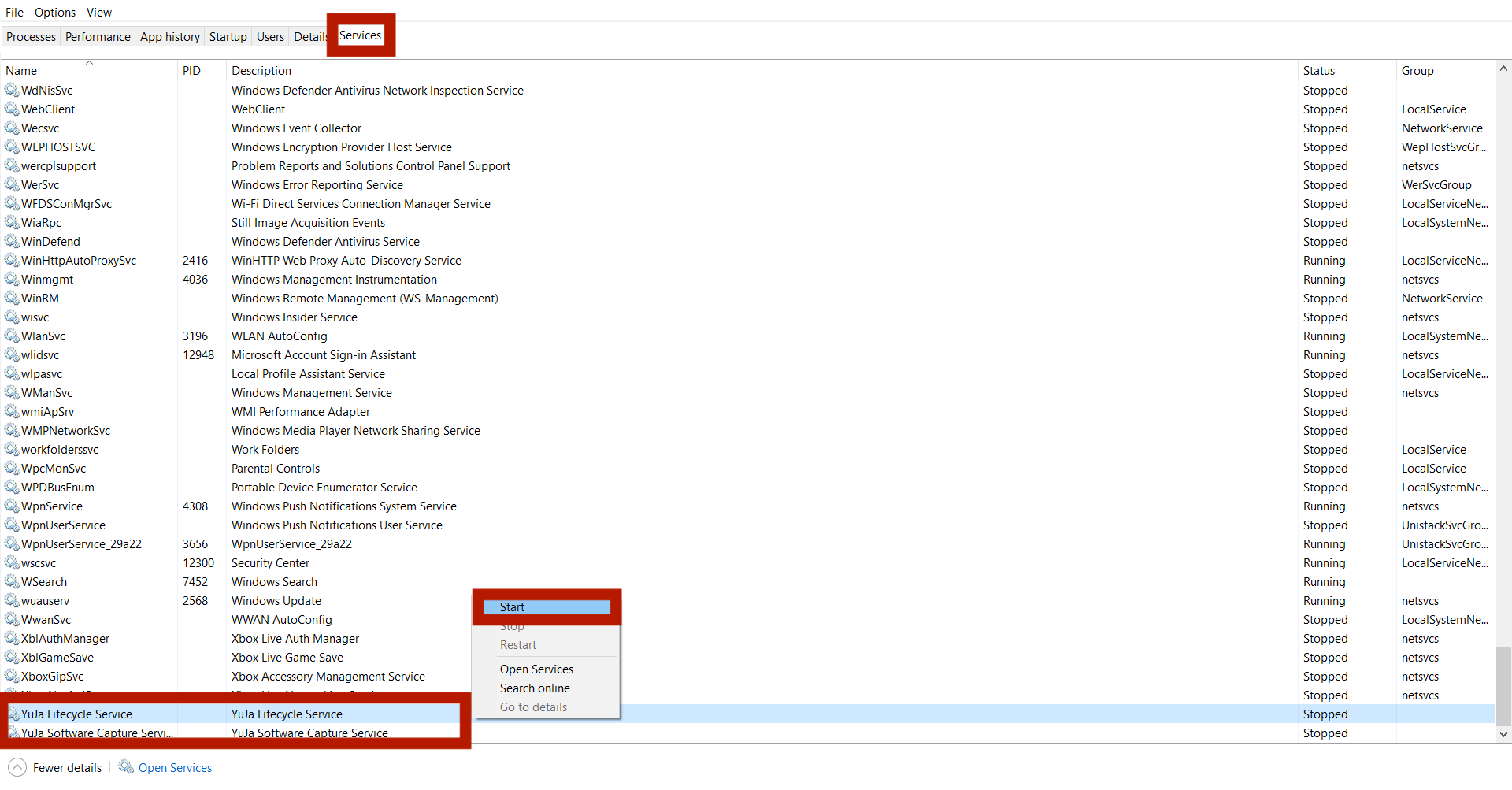1512x790 pixels.
Task: Select the WpnUserService_29a22 row
Action: coord(748,543)
